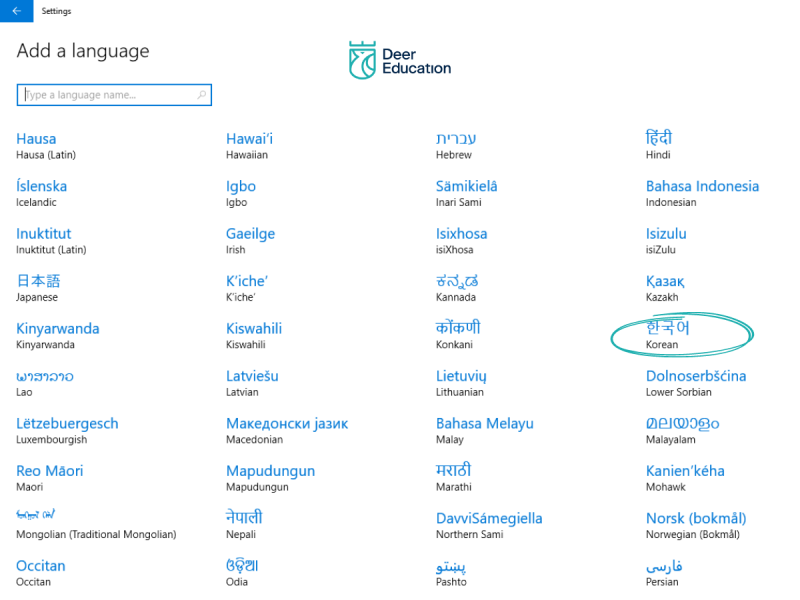Viewport: 800px width, 600px height.
Task: Choose Íslenska Icelandic
Action: (42, 192)
